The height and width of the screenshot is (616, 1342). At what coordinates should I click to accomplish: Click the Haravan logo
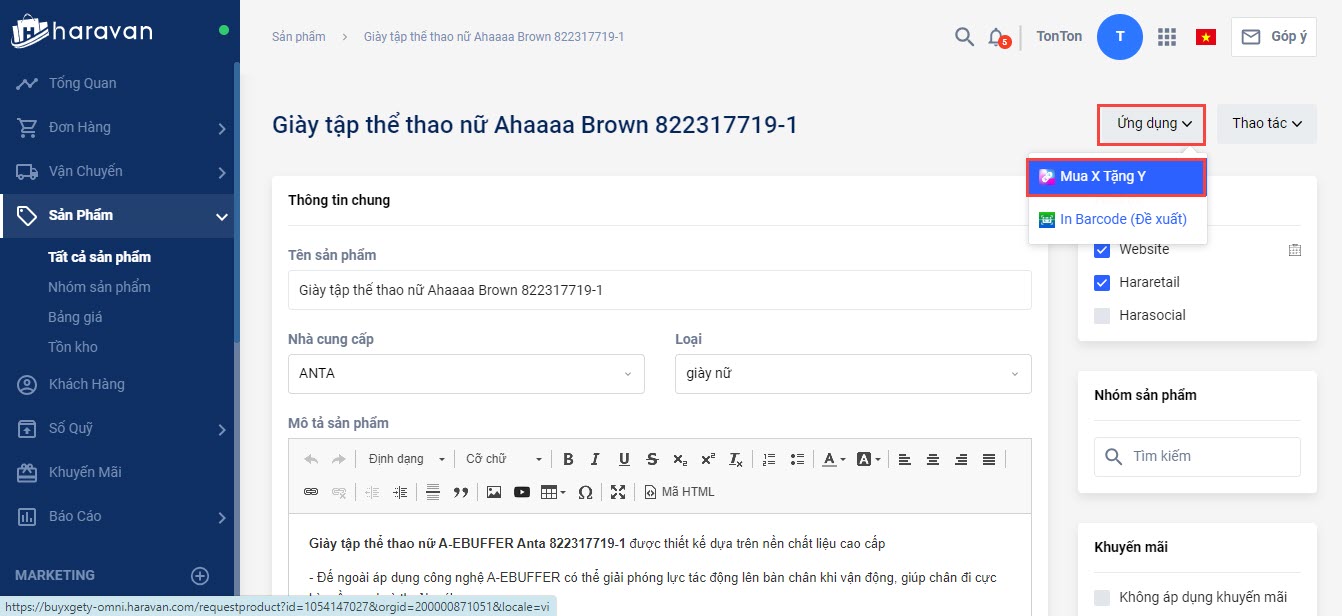click(x=82, y=30)
